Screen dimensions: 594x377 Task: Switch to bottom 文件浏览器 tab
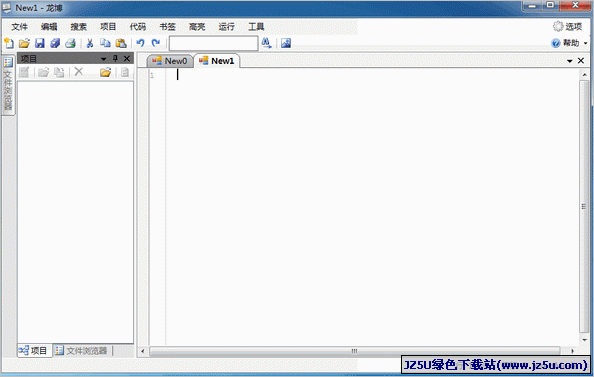[x=81, y=350]
